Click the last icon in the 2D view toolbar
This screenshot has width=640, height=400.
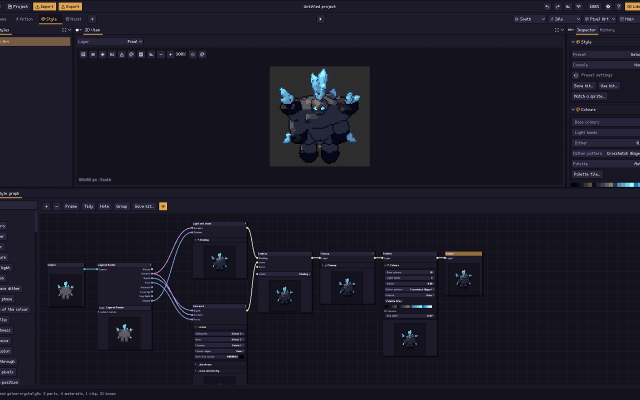(202, 54)
